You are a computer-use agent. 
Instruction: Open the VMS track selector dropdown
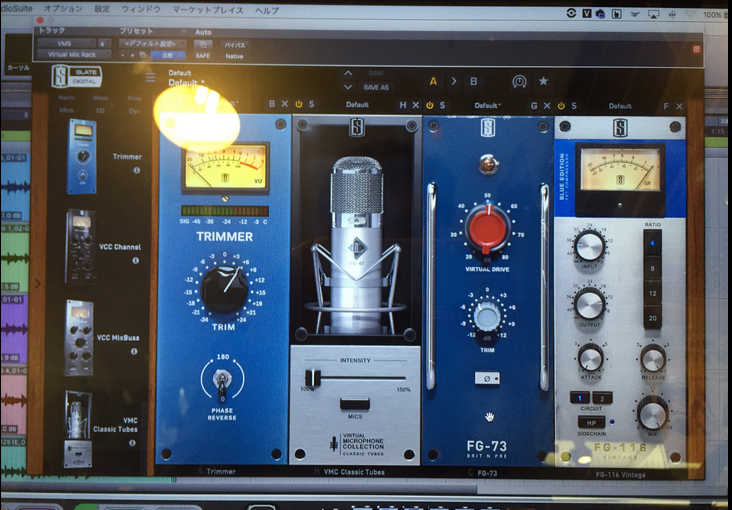coord(67,43)
